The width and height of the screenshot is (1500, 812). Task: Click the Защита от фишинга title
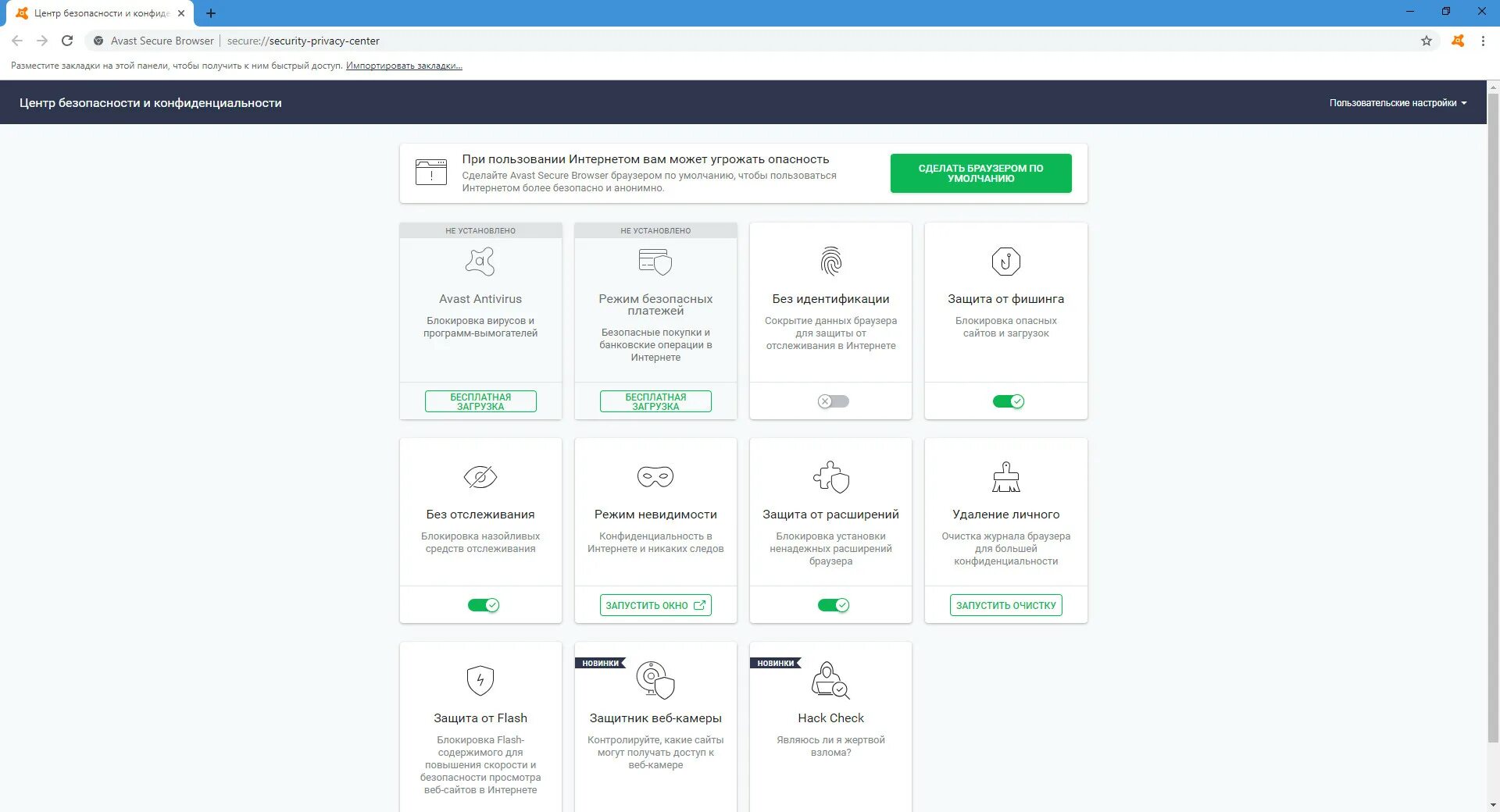coord(1005,299)
